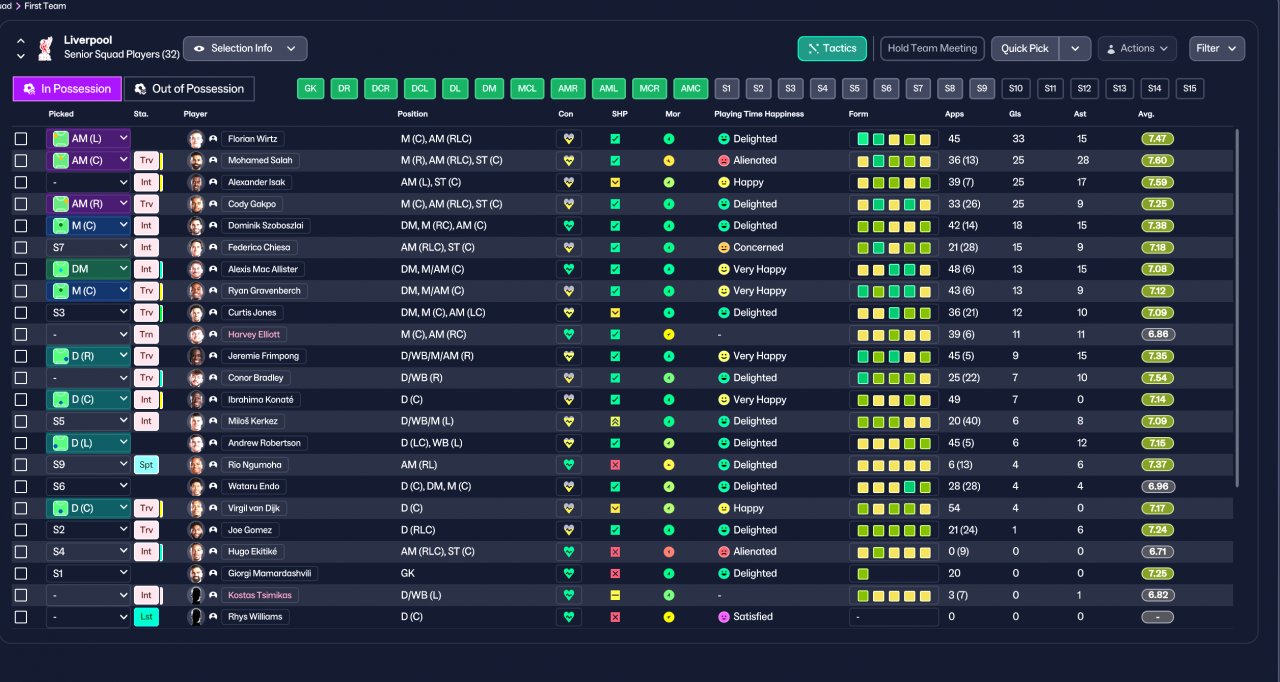
Task: Open the Filter dropdown
Action: click(1217, 48)
